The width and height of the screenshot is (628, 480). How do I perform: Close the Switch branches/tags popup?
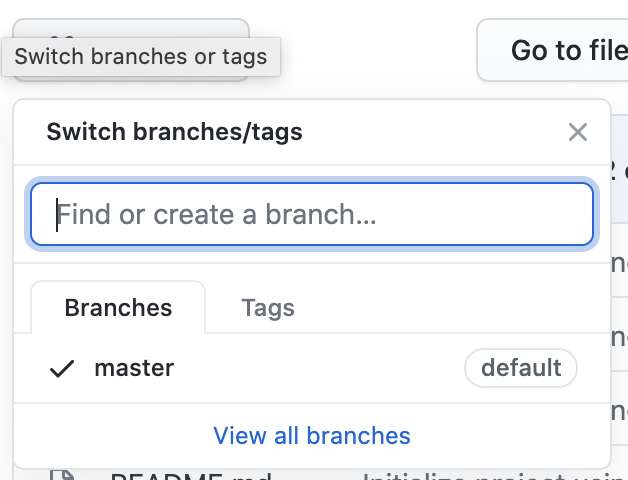tap(578, 132)
